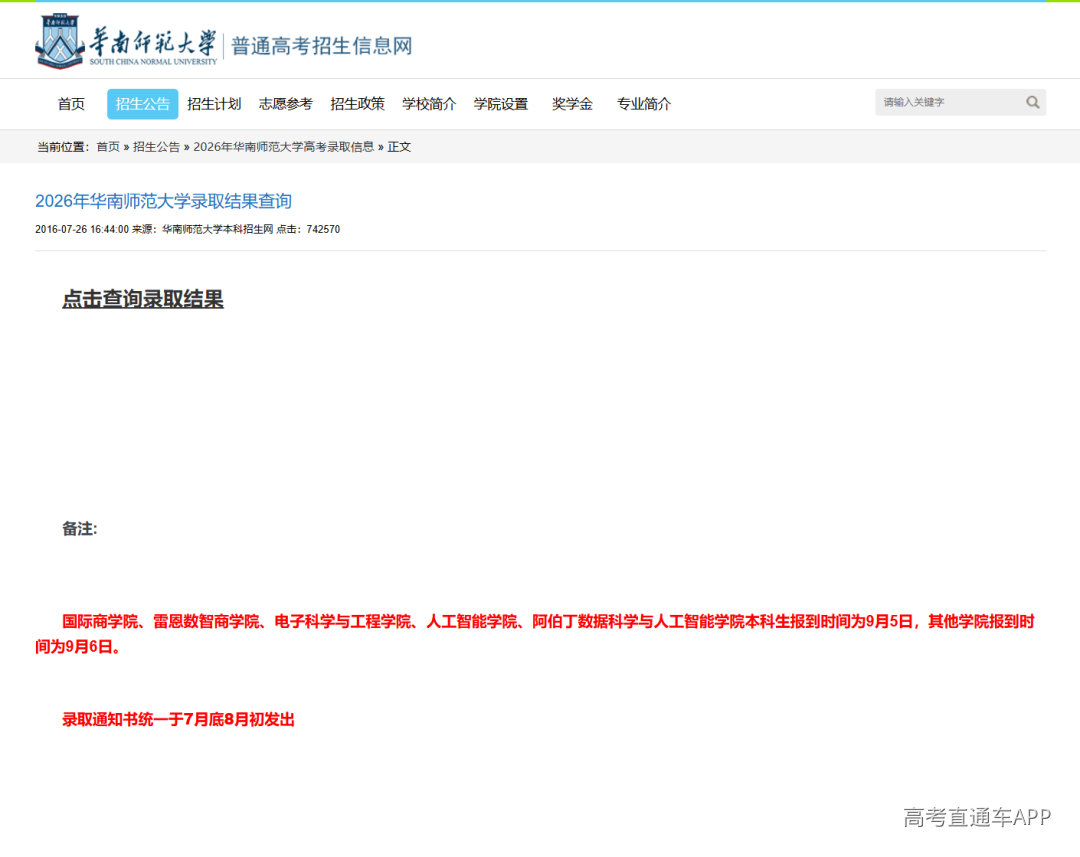Click the 备注 heading
The image size is (1080, 857).
click(x=80, y=529)
